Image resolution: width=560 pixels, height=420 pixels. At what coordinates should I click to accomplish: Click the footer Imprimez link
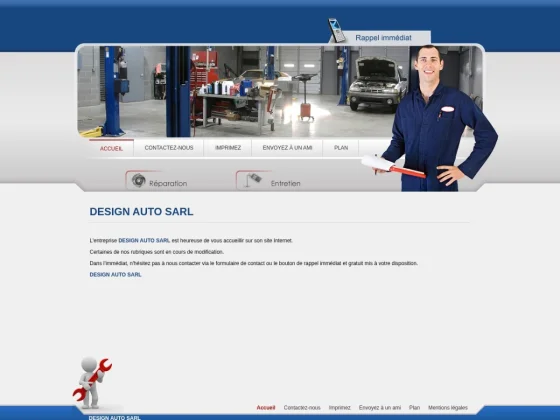coord(340,408)
